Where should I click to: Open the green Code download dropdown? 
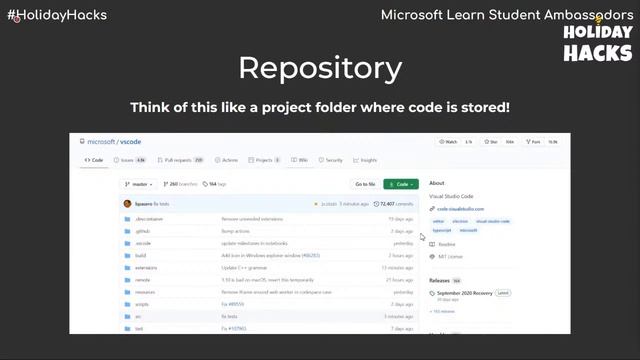pos(401,184)
